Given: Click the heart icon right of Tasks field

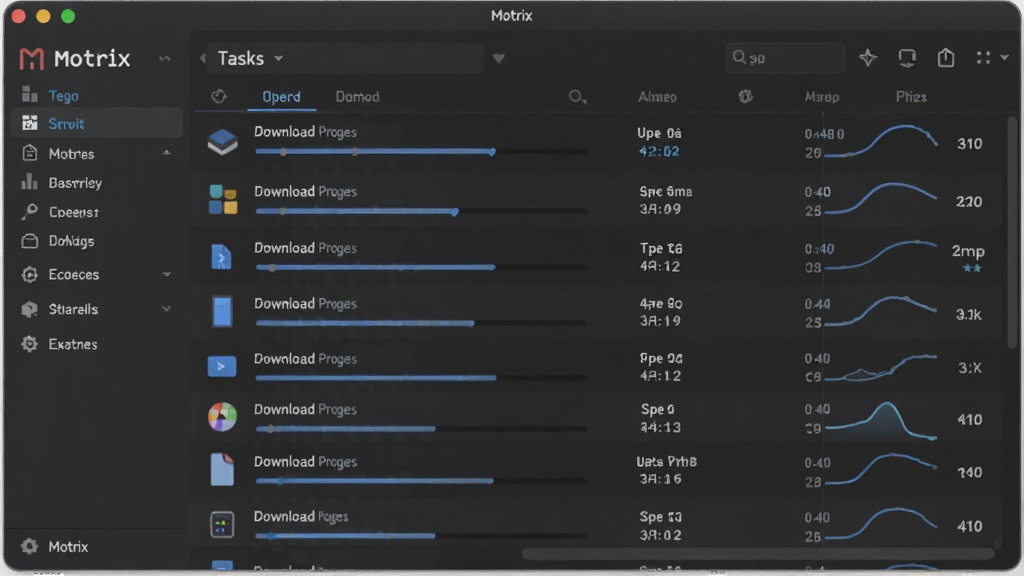Looking at the screenshot, I should tap(499, 59).
